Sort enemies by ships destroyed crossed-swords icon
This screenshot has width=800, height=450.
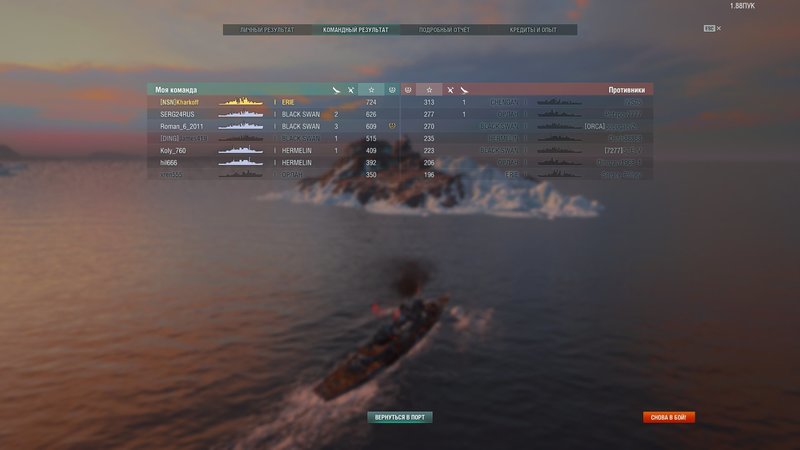click(450, 90)
